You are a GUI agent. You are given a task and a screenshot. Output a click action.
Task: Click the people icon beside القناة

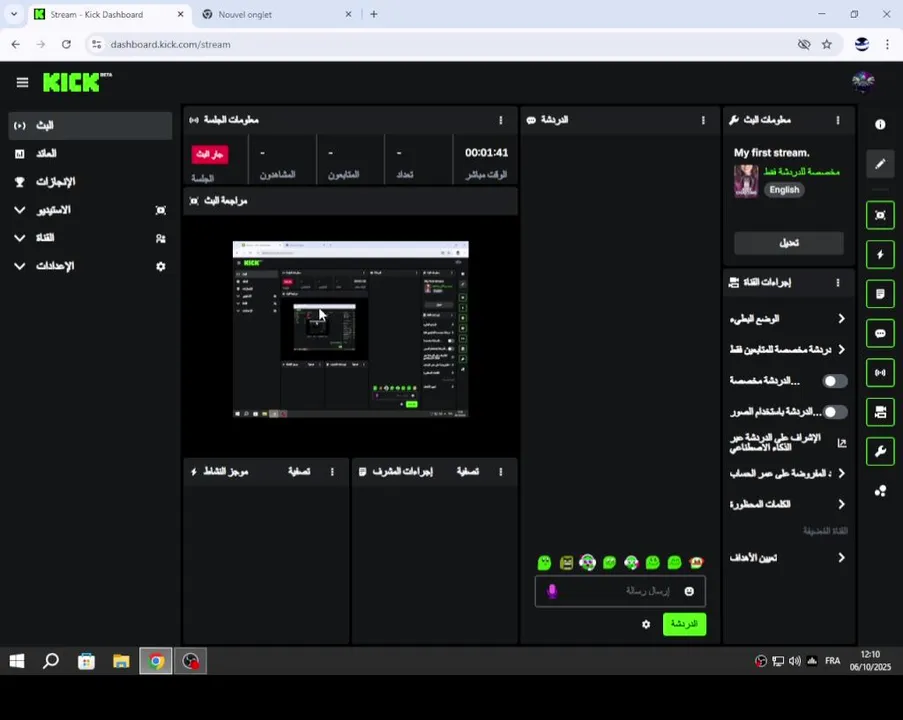click(x=161, y=238)
